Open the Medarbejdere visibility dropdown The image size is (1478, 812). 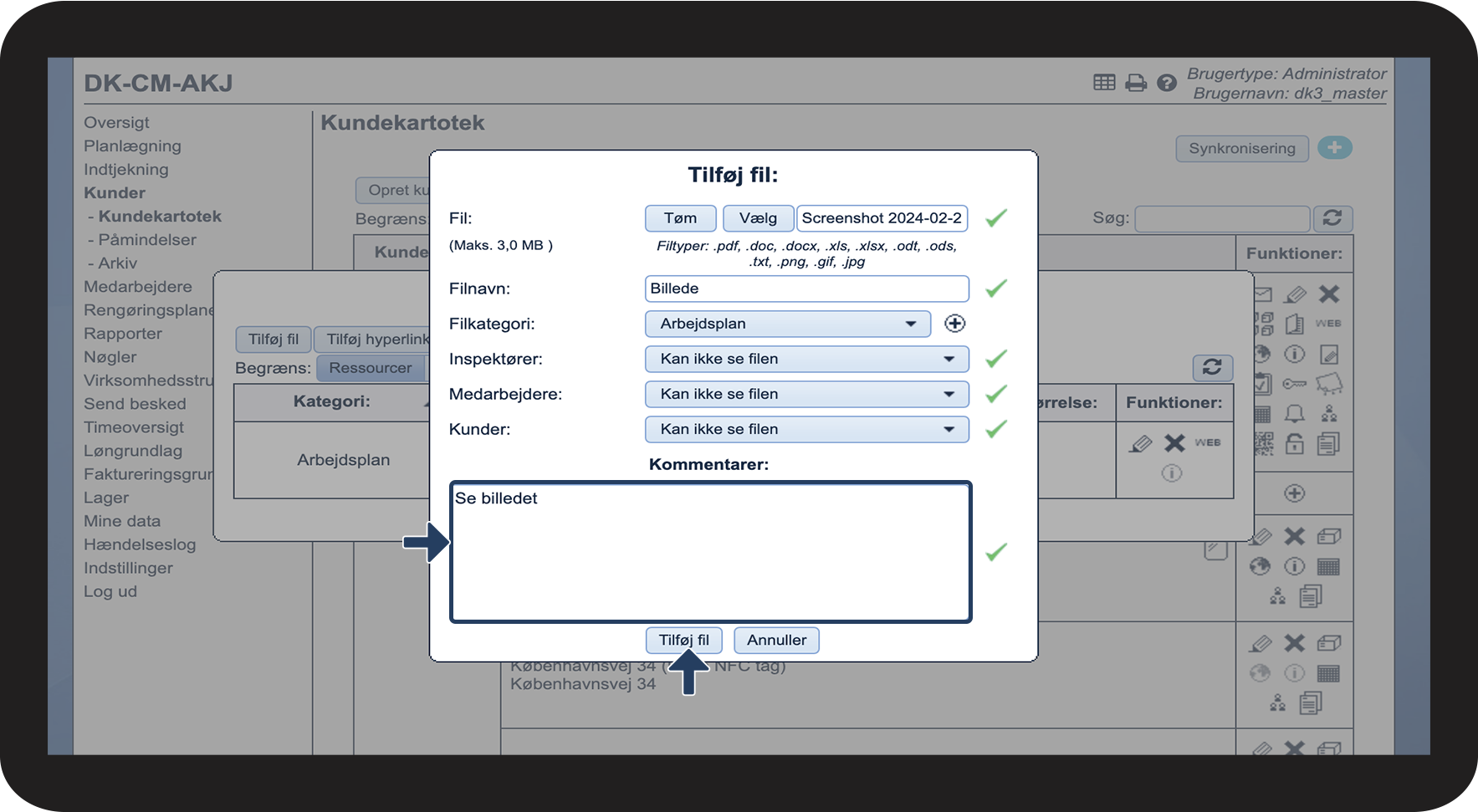pos(806,394)
